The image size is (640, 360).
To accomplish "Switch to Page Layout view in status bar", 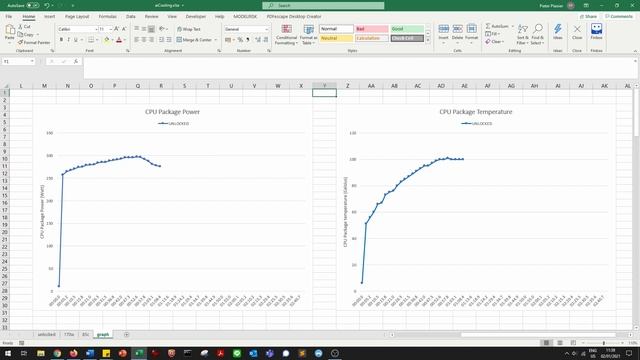I will (x=560, y=343).
